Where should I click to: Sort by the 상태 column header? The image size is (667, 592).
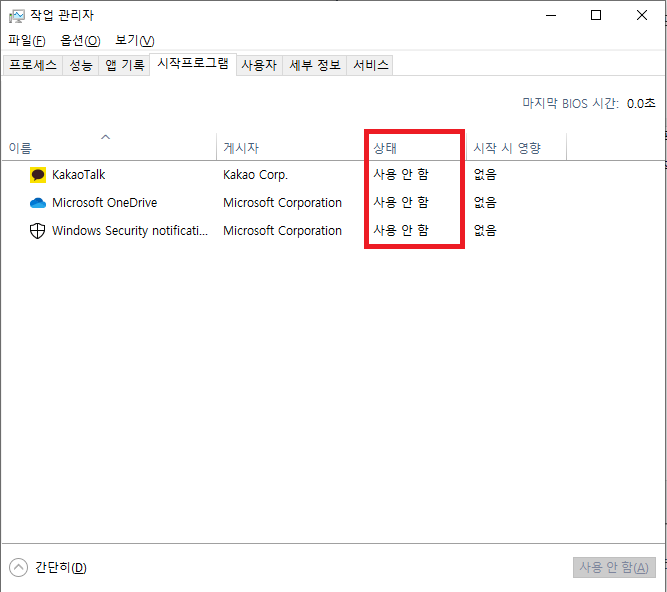(415, 147)
